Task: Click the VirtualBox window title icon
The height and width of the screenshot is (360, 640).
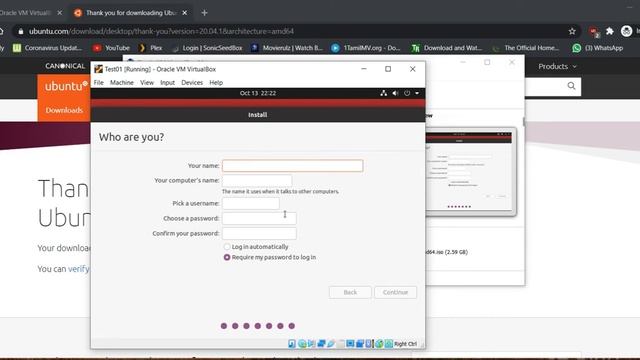Action: tap(98, 69)
